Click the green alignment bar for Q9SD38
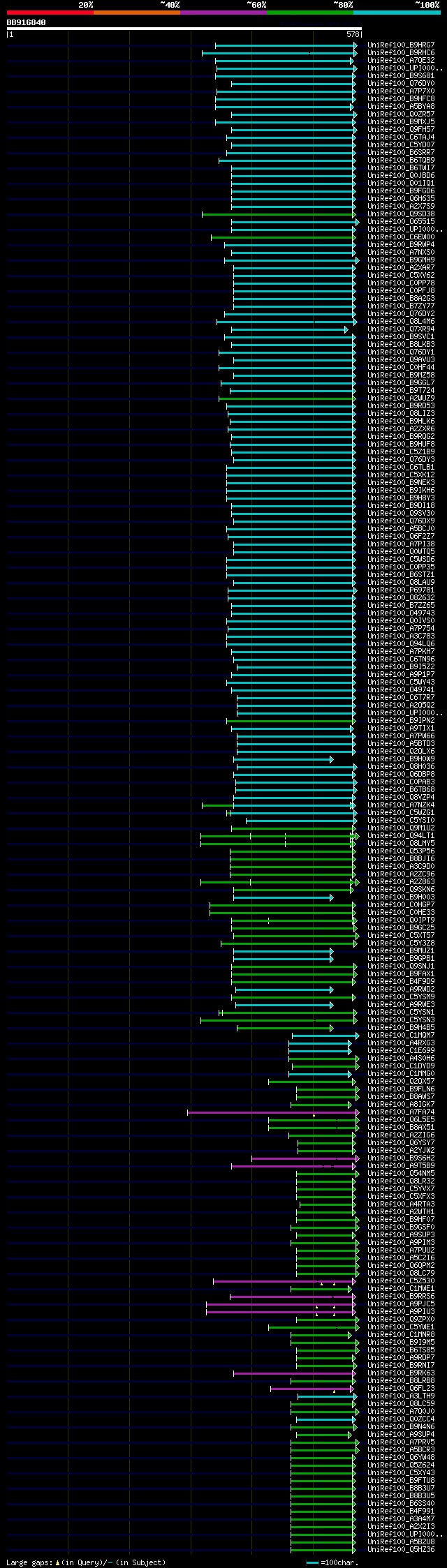 (279, 214)
